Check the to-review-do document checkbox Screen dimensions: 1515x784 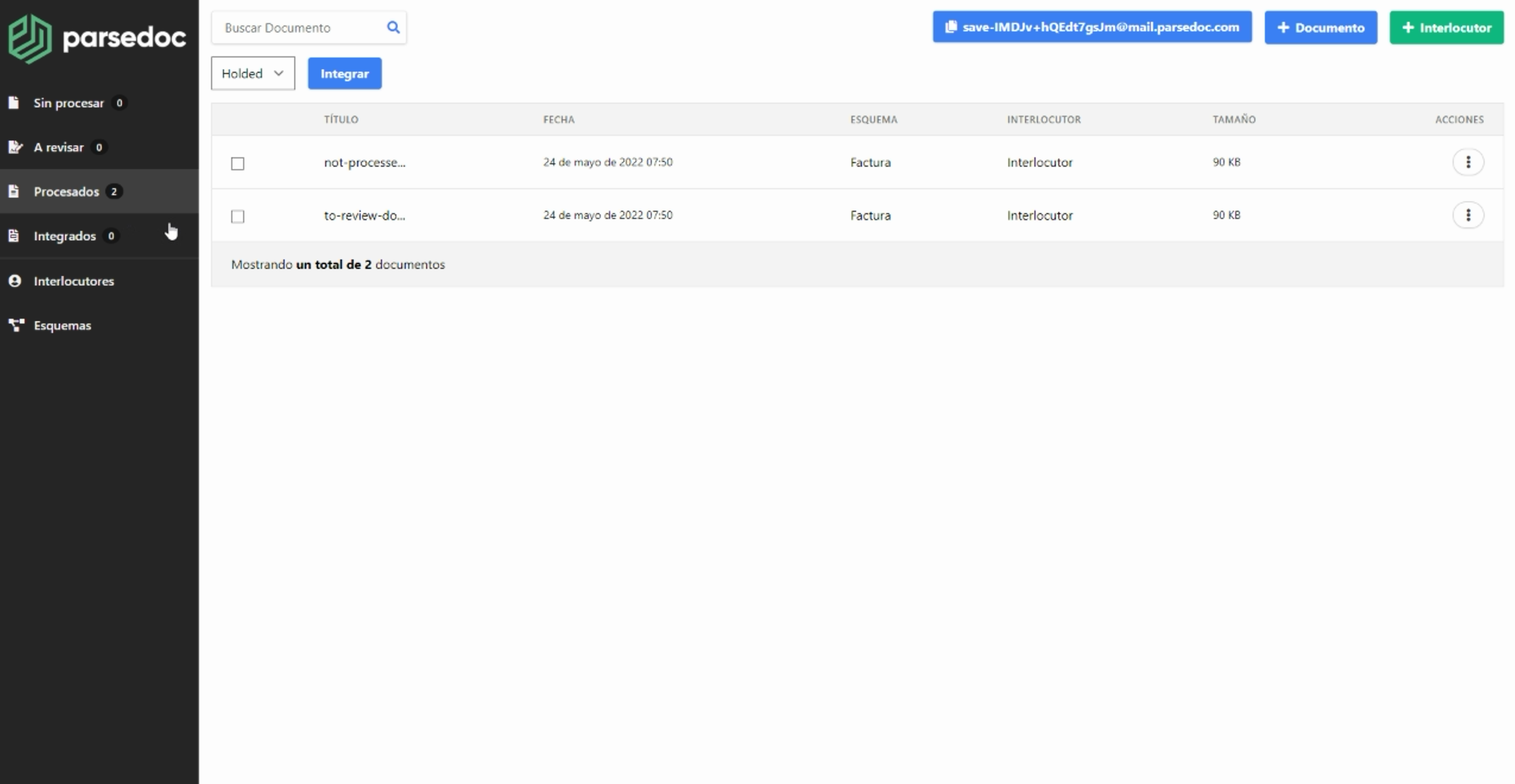(238, 216)
